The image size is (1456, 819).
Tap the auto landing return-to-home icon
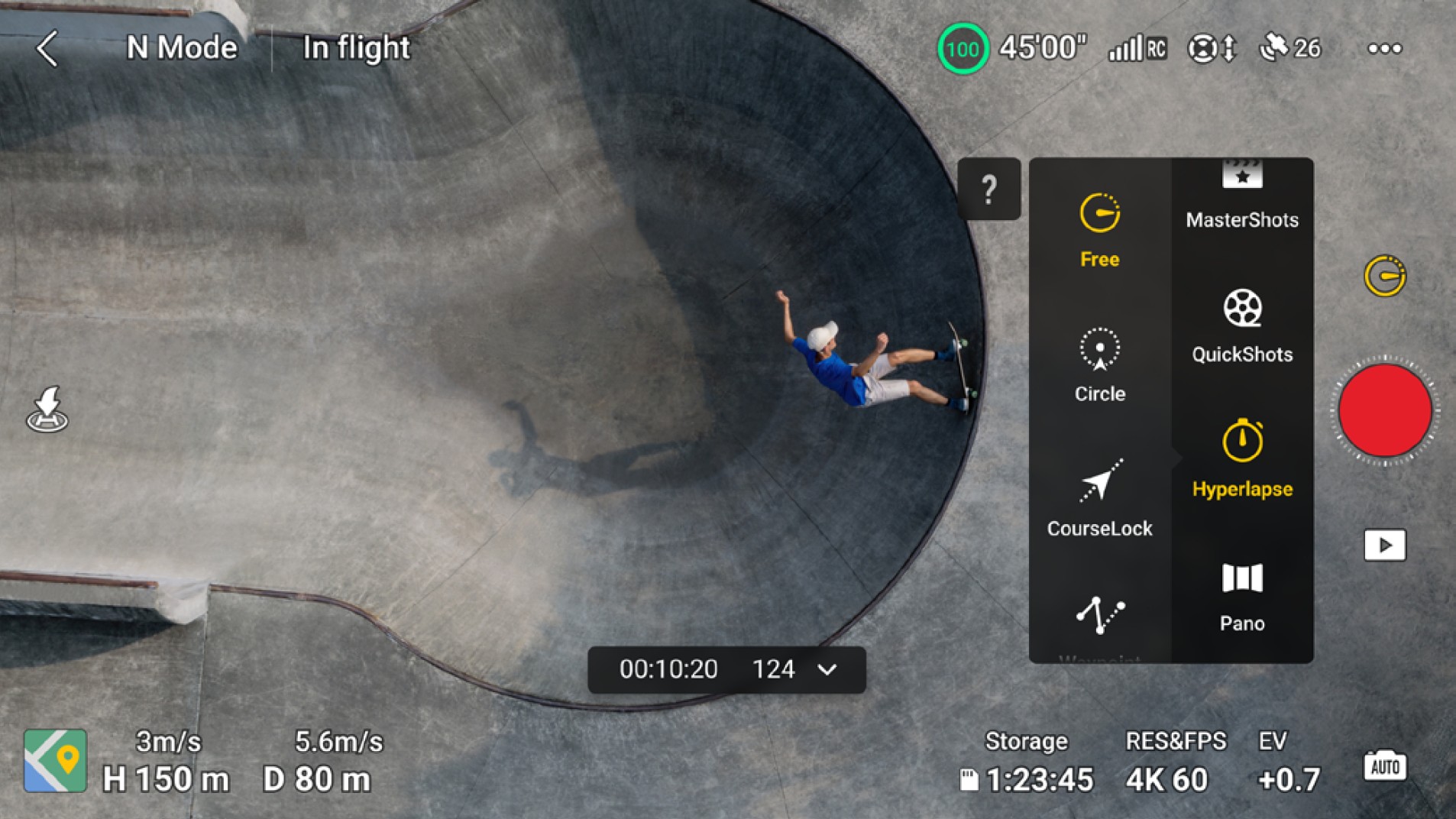pyautogui.click(x=47, y=409)
